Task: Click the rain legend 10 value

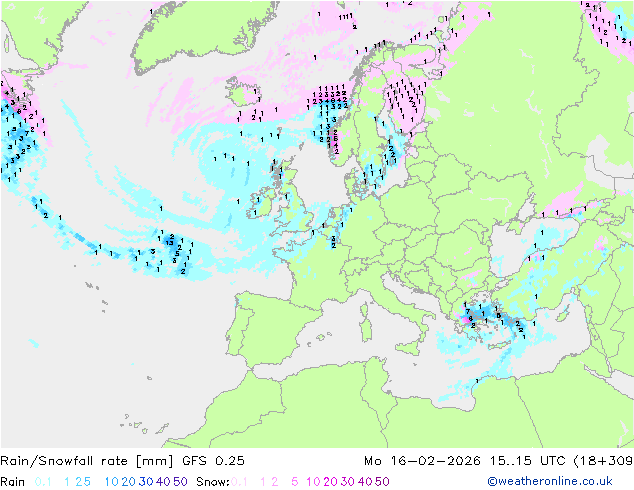Action: (x=111, y=482)
